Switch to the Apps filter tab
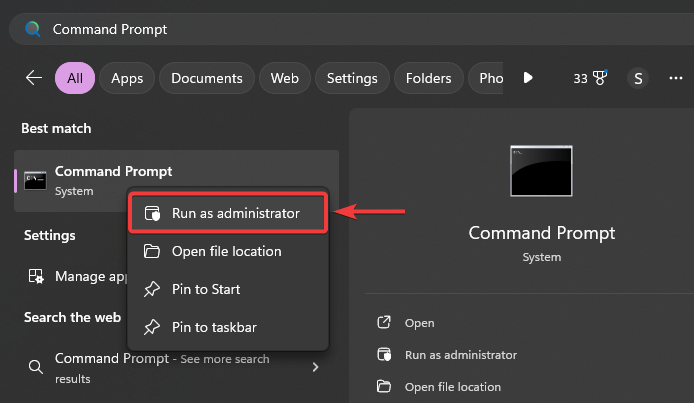694x403 pixels. pos(127,77)
